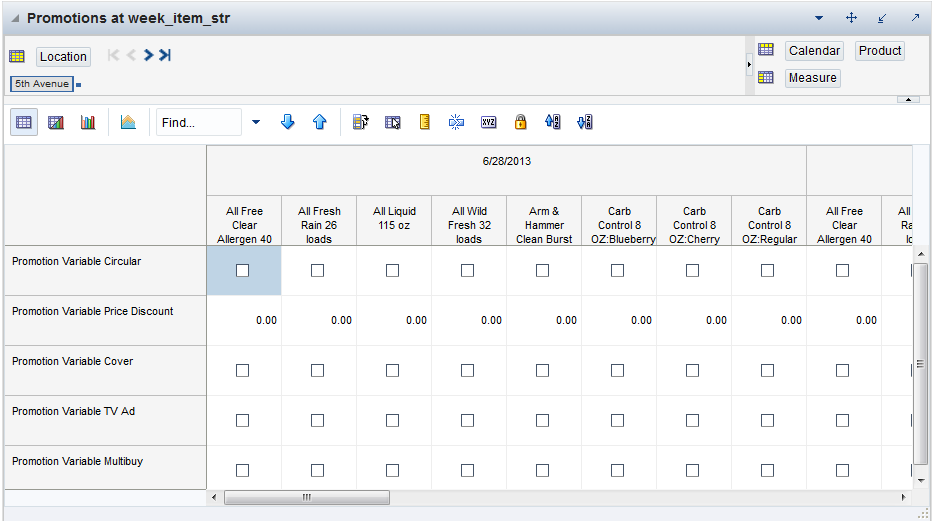Image resolution: width=934 pixels, height=521 pixels.
Task: Check Cover for Arm & Hammer Clean Burst
Action: 543,371
